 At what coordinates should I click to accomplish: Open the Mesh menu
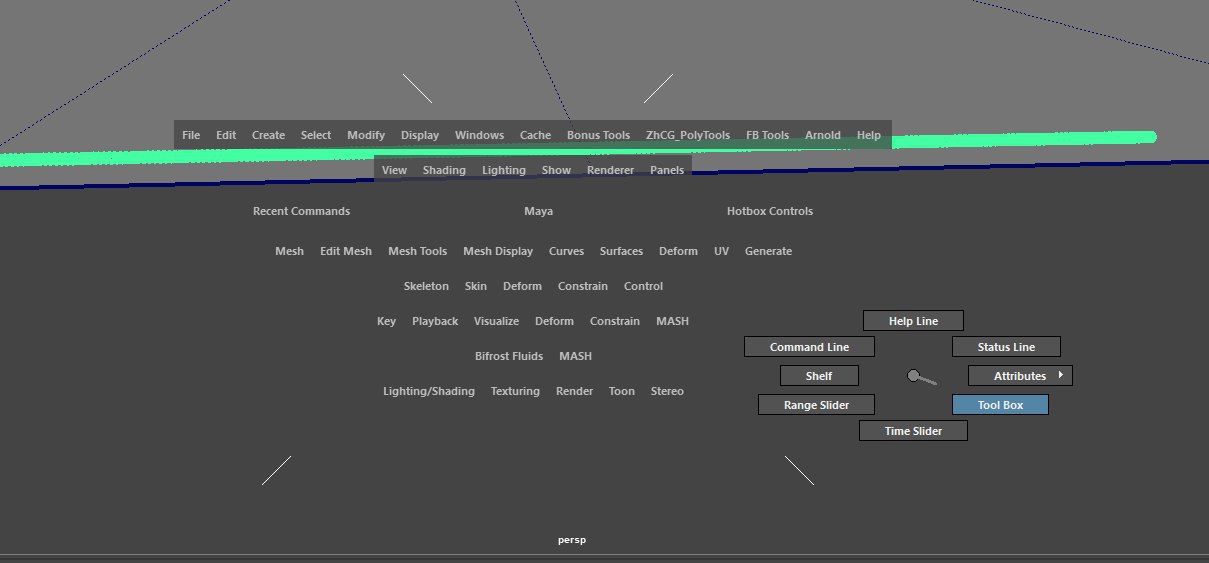coord(289,251)
